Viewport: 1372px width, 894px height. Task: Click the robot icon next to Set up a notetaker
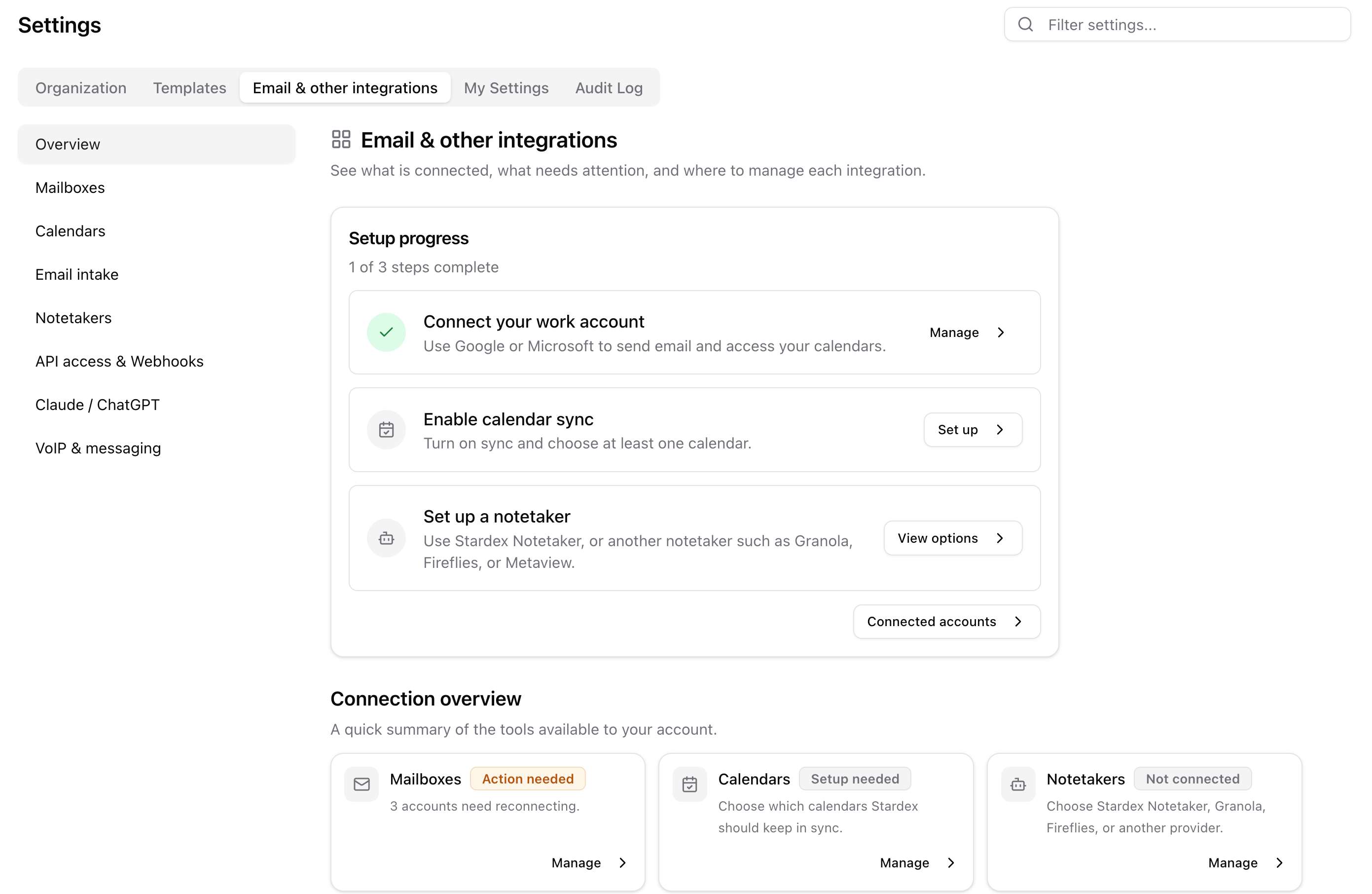point(386,538)
